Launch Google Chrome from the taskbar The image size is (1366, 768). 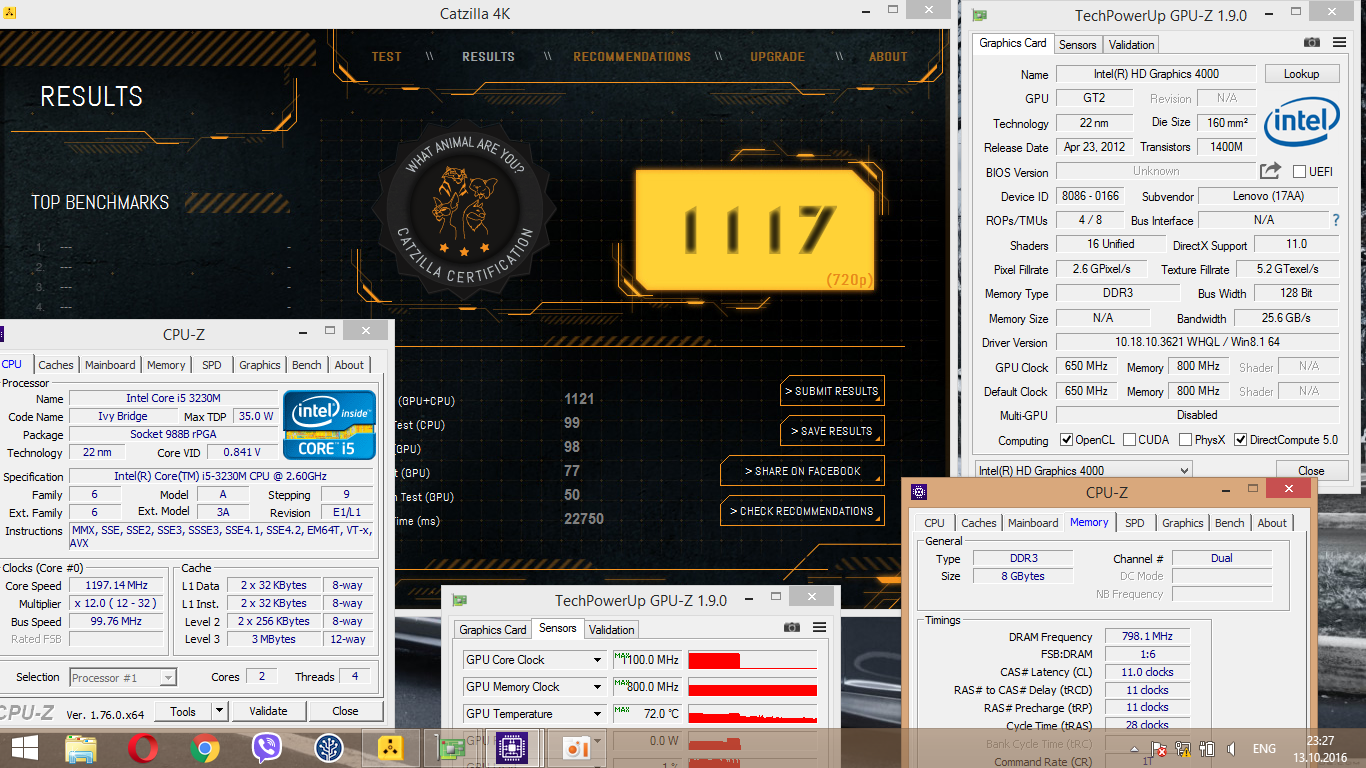tap(205, 748)
